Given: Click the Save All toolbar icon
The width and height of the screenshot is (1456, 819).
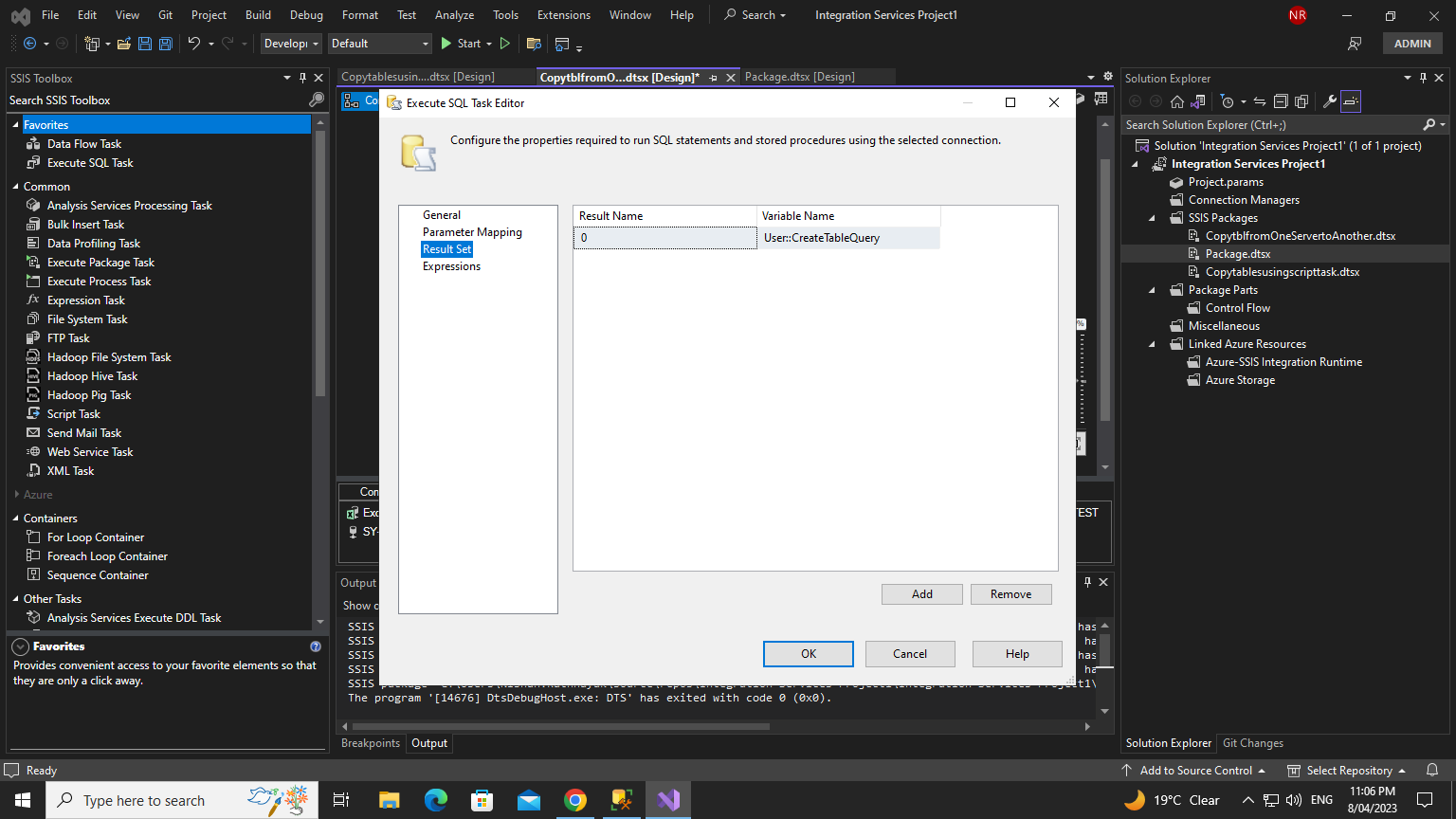Looking at the screenshot, I should [x=165, y=44].
